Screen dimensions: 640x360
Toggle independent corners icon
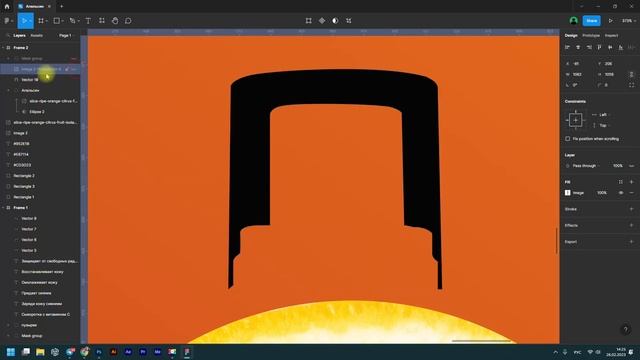coord(631,85)
